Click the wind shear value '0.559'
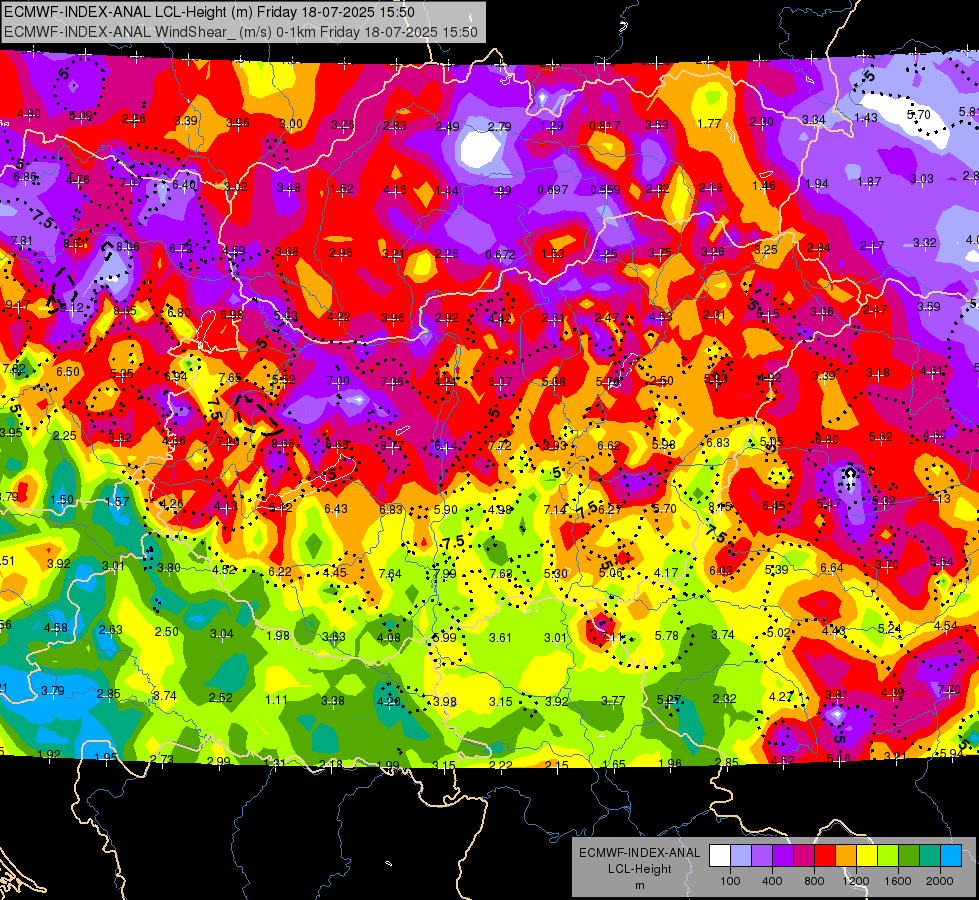 coord(606,189)
